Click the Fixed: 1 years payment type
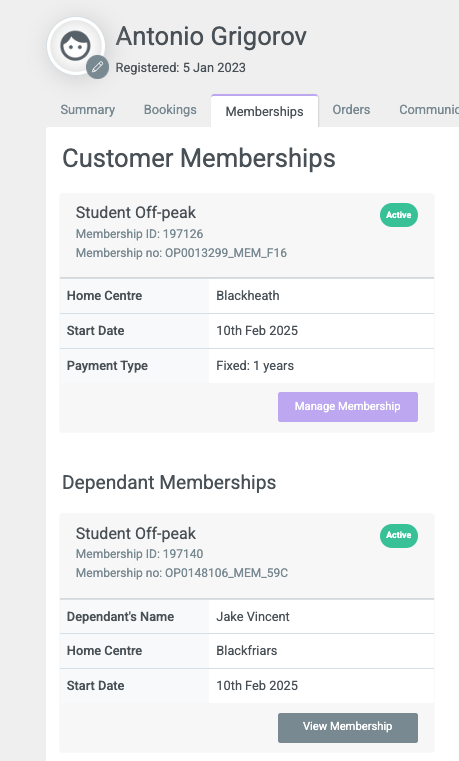459x761 pixels. pos(255,366)
